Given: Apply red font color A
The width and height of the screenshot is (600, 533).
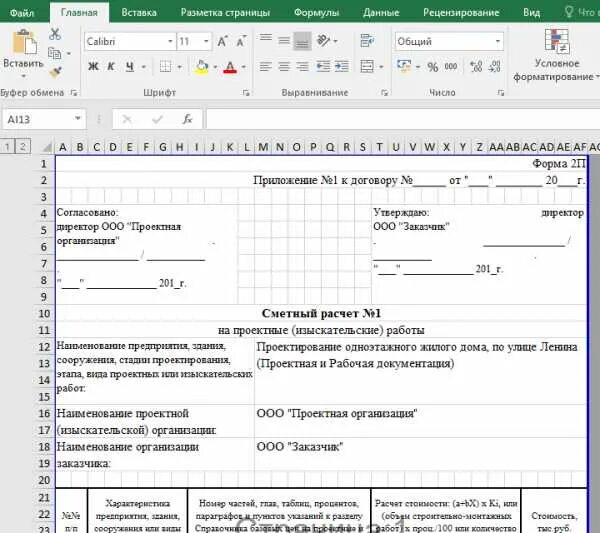Looking at the screenshot, I should point(230,67).
